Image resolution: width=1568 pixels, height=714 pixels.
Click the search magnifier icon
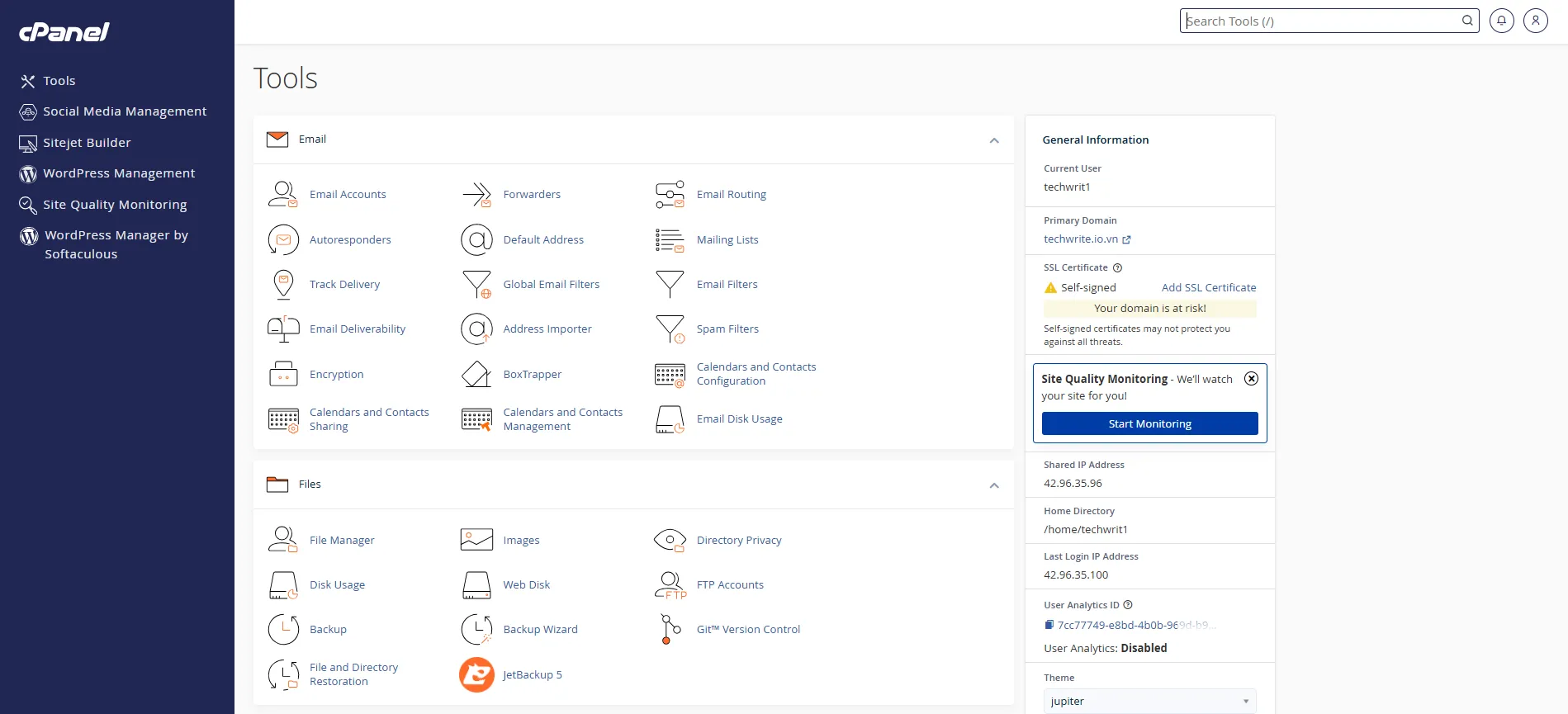1467,21
